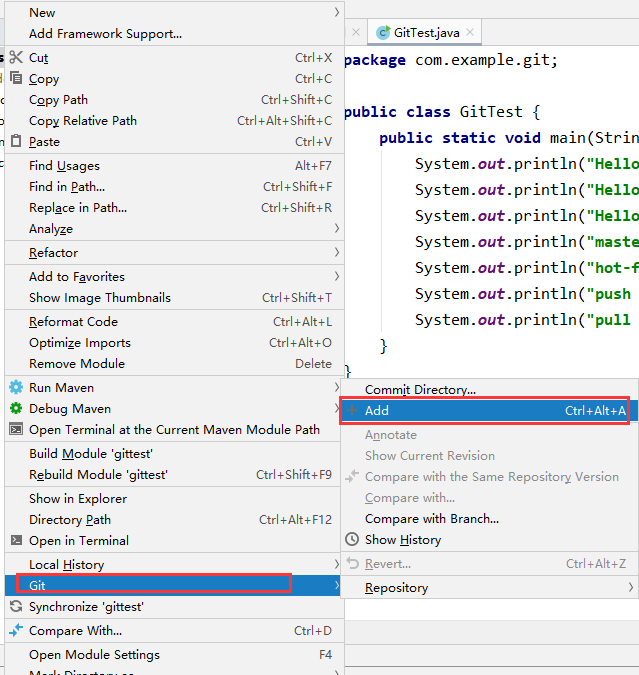Screen dimensions: 639x675
Task: Click the Revert undo arrow icon
Action: point(353,563)
